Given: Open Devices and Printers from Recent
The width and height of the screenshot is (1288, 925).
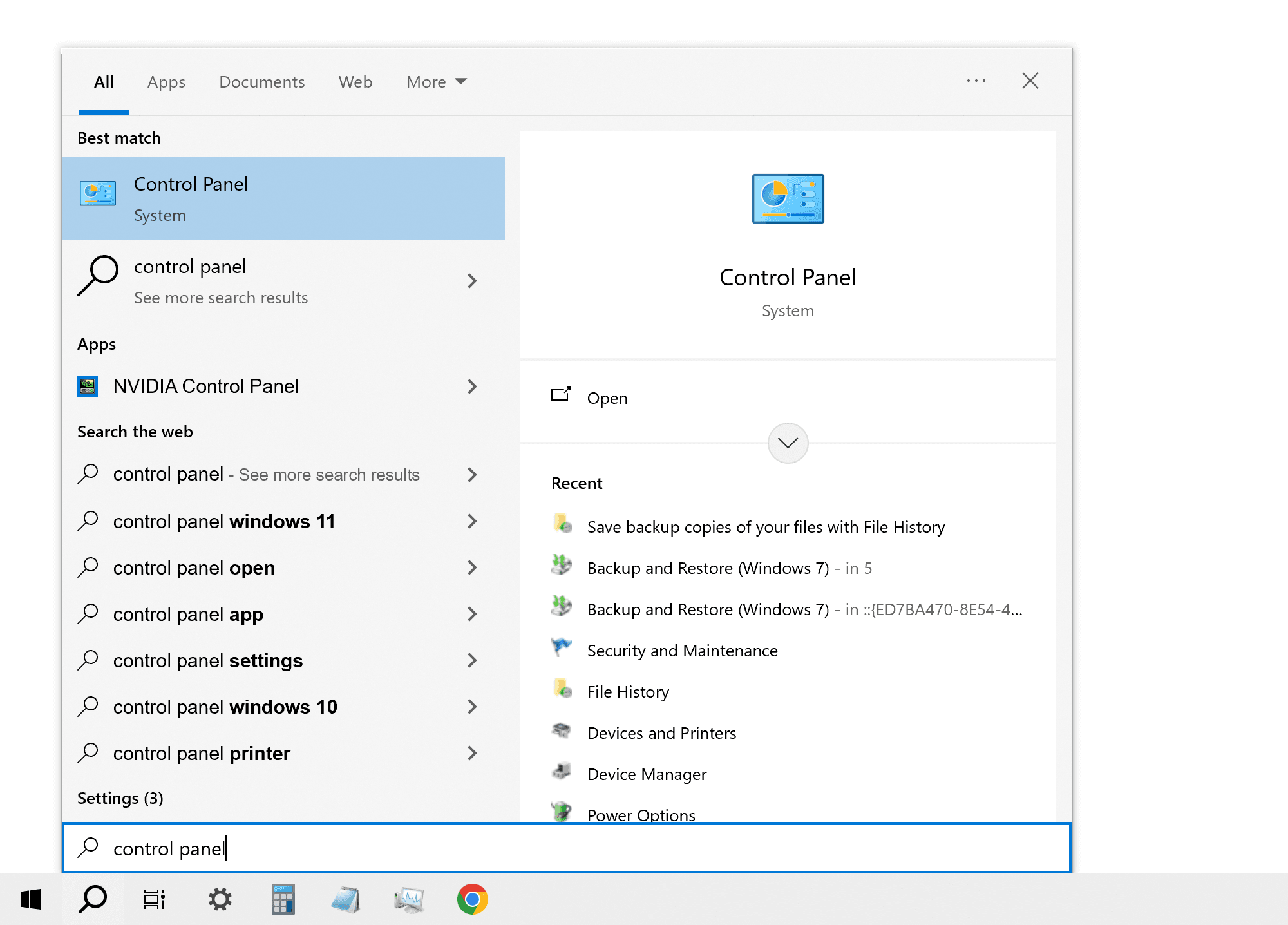Looking at the screenshot, I should point(661,733).
